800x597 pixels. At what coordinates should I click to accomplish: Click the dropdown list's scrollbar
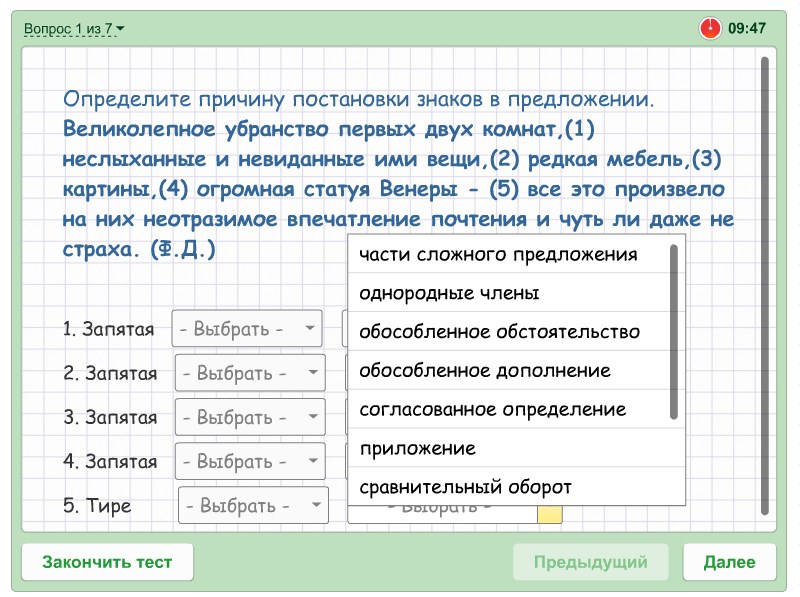click(x=673, y=332)
